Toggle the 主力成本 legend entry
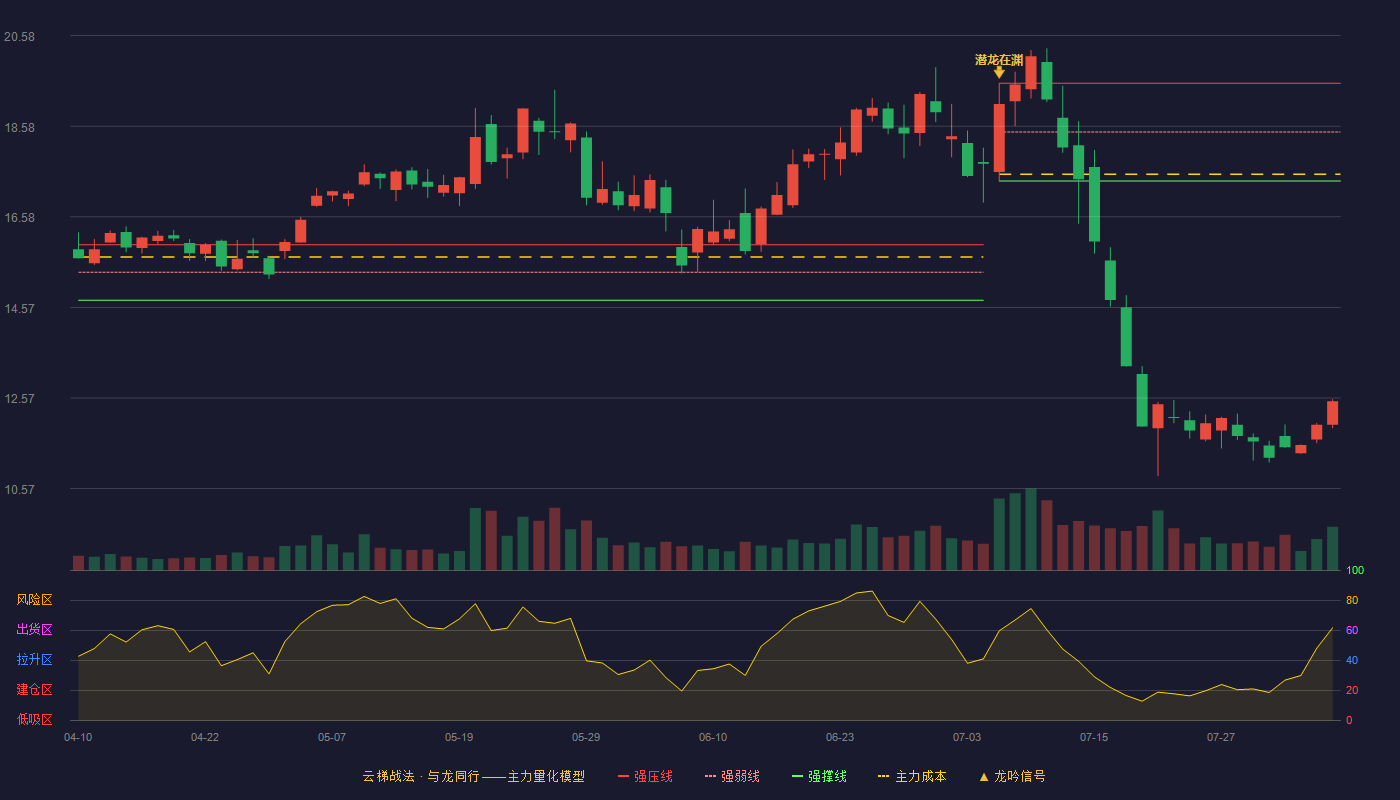Screen dimensions: 1400x800 911,776
